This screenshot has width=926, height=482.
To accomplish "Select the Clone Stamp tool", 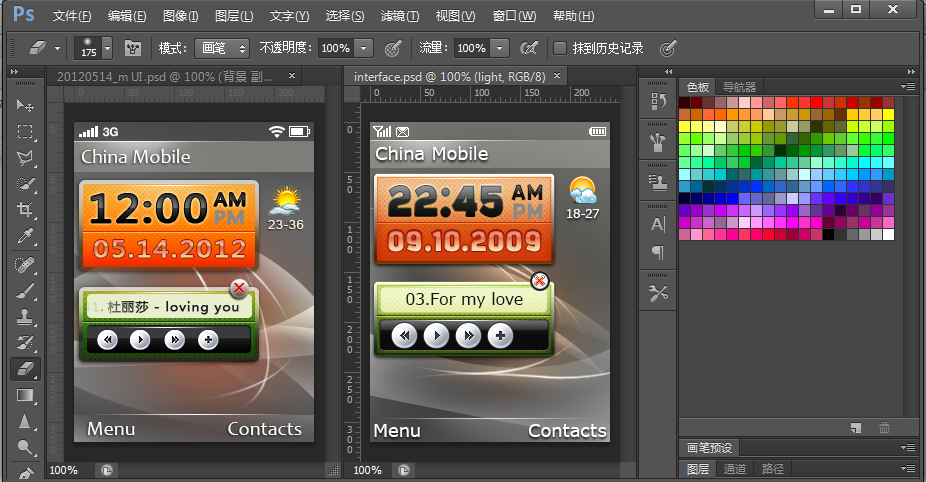I will [x=25, y=317].
